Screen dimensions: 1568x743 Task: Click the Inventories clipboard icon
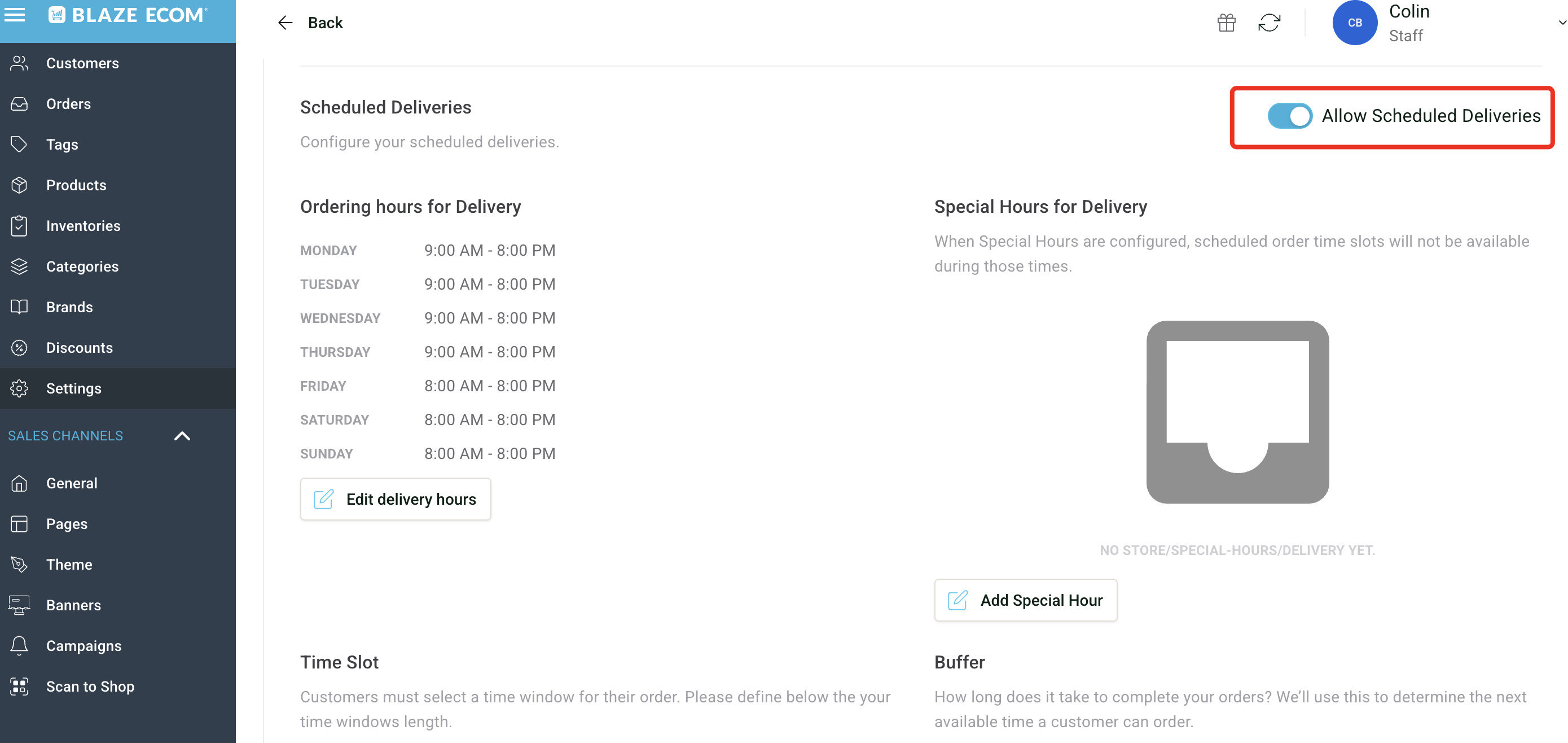(x=20, y=225)
